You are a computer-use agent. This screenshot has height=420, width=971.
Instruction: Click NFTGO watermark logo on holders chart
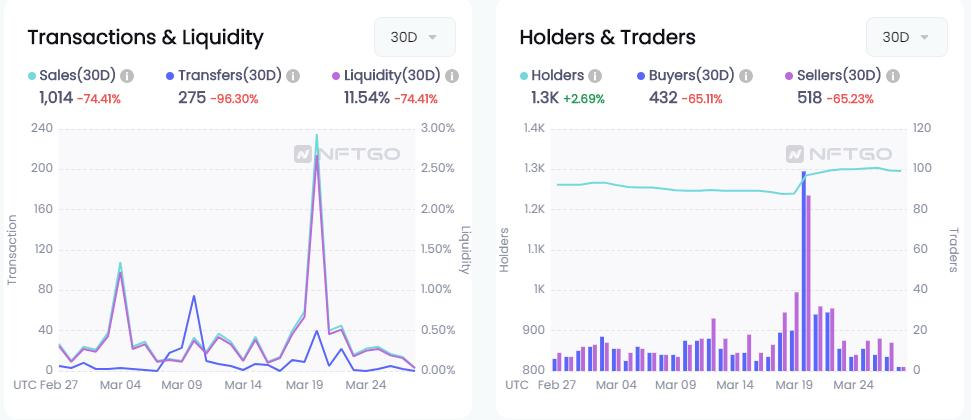coord(838,154)
